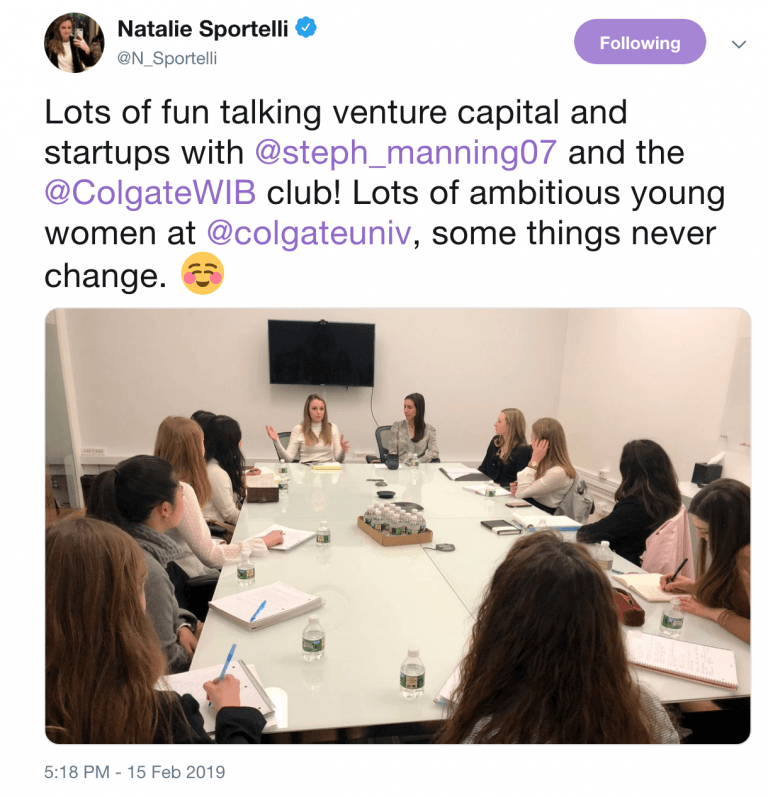Open the 5:18 PM - 15 Feb 2019 timestamp
Viewport: 768px width, 797px height.
[x=134, y=772]
